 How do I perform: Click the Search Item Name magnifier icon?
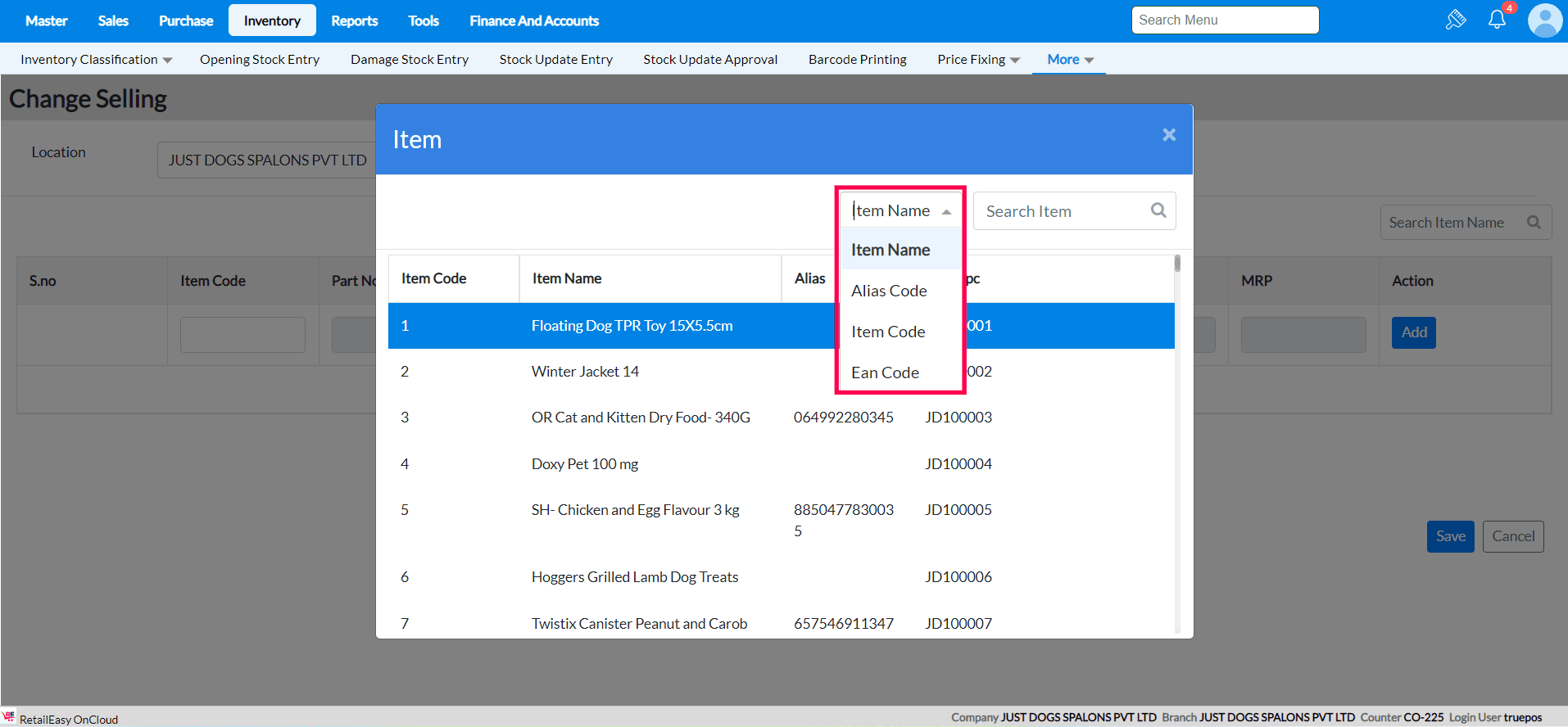(1534, 223)
